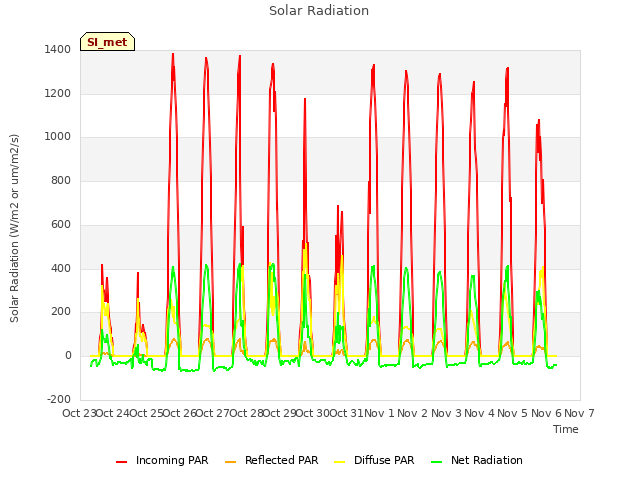Click the 200 y-axis tick label

(x=61, y=311)
